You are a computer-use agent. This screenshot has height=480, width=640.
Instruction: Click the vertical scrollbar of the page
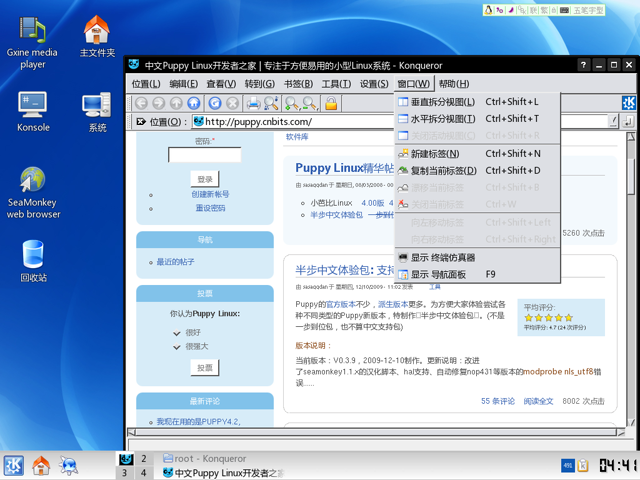(631, 279)
